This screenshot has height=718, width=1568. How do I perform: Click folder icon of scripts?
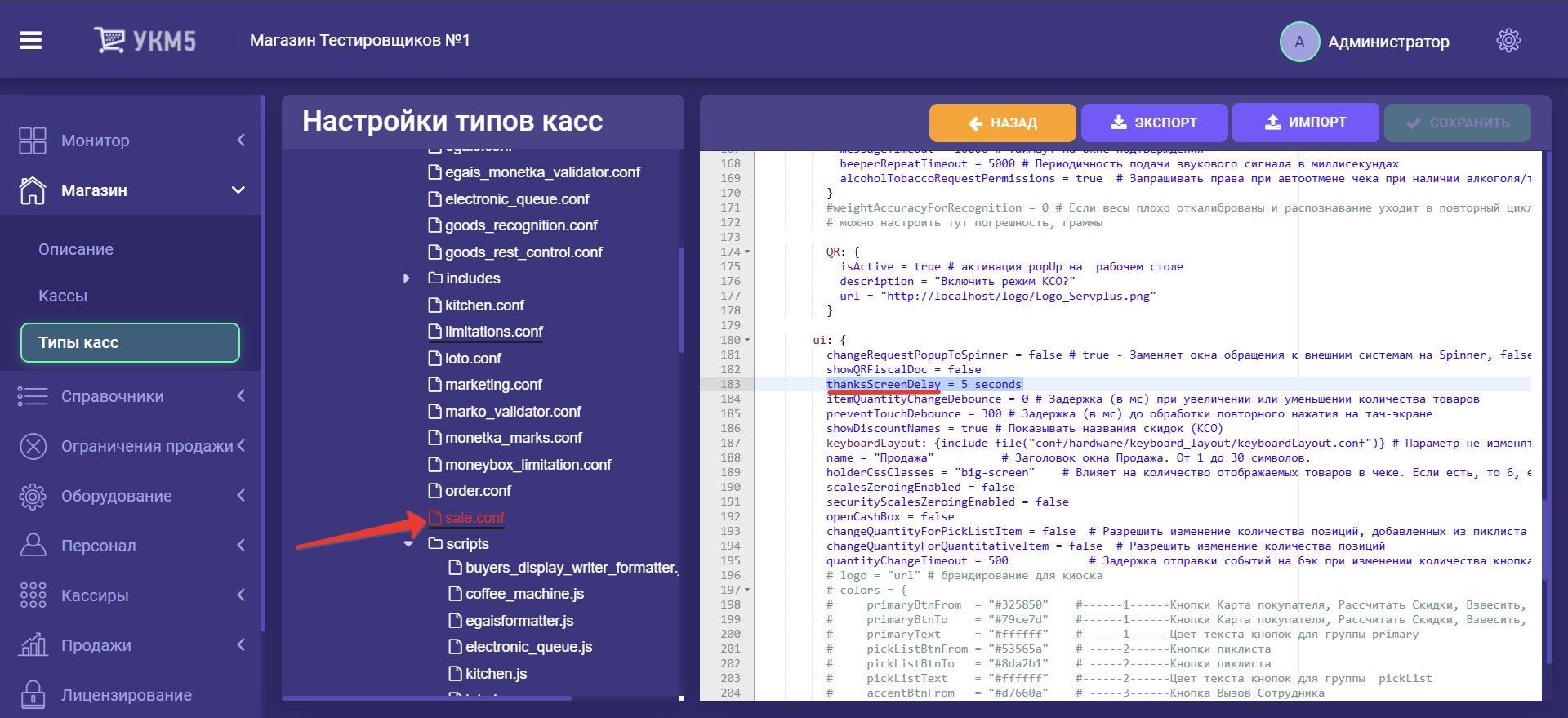coord(435,544)
